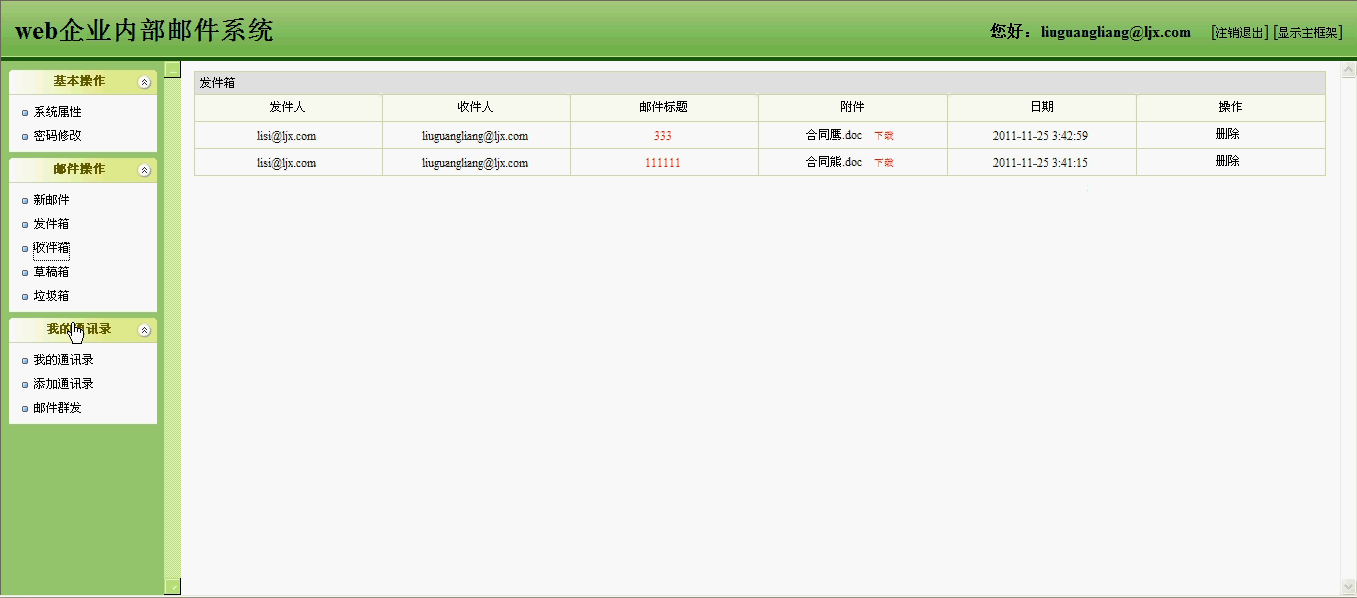The width and height of the screenshot is (1357, 598).
Task: Open the 草稿箱 folder
Action: tap(51, 272)
